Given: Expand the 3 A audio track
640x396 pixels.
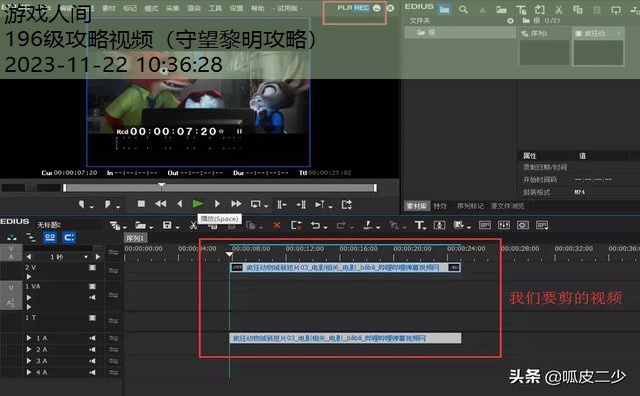Looking at the screenshot, I should (29, 361).
